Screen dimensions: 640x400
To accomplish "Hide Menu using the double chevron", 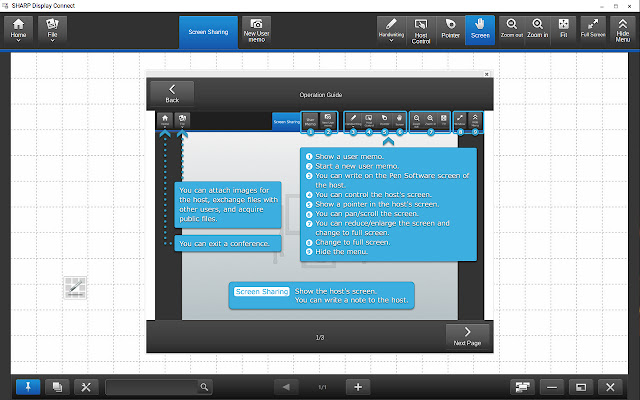I will click(622, 30).
